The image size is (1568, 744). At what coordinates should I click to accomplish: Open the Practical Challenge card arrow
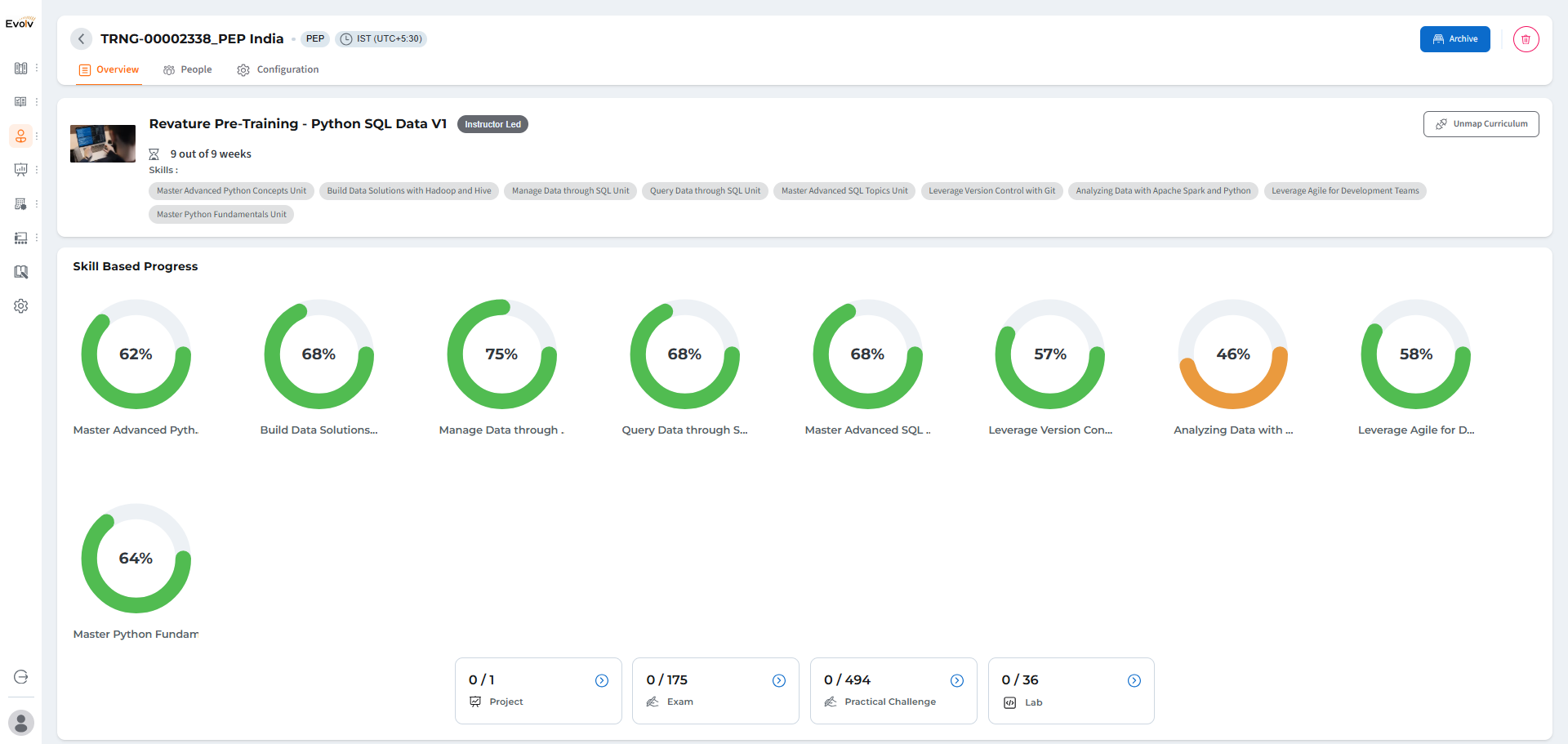(957, 680)
